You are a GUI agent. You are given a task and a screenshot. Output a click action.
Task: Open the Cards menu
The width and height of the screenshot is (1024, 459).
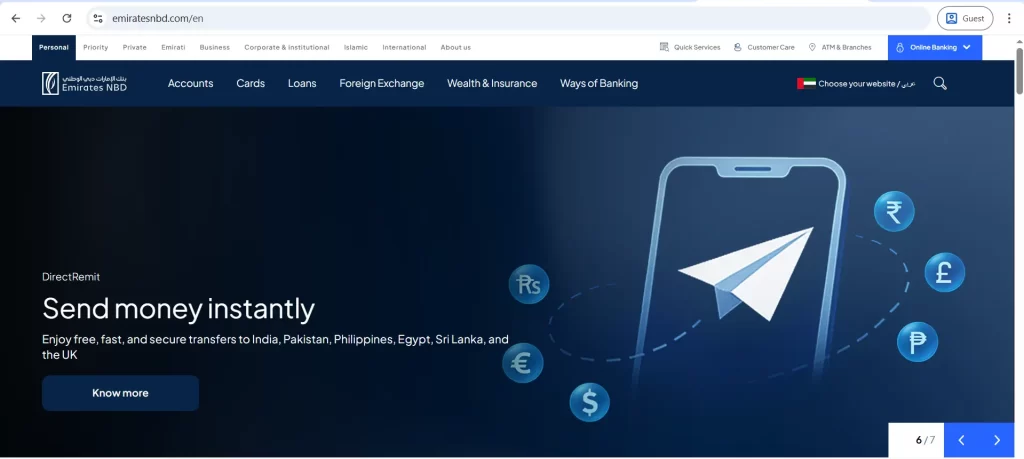pyautogui.click(x=251, y=84)
